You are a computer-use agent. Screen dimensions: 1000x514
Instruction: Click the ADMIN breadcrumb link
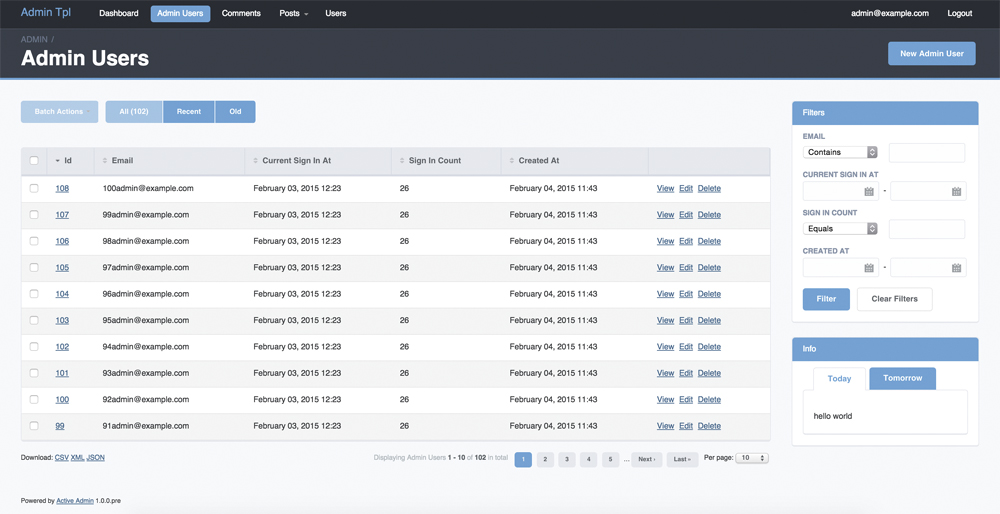click(x=34, y=40)
